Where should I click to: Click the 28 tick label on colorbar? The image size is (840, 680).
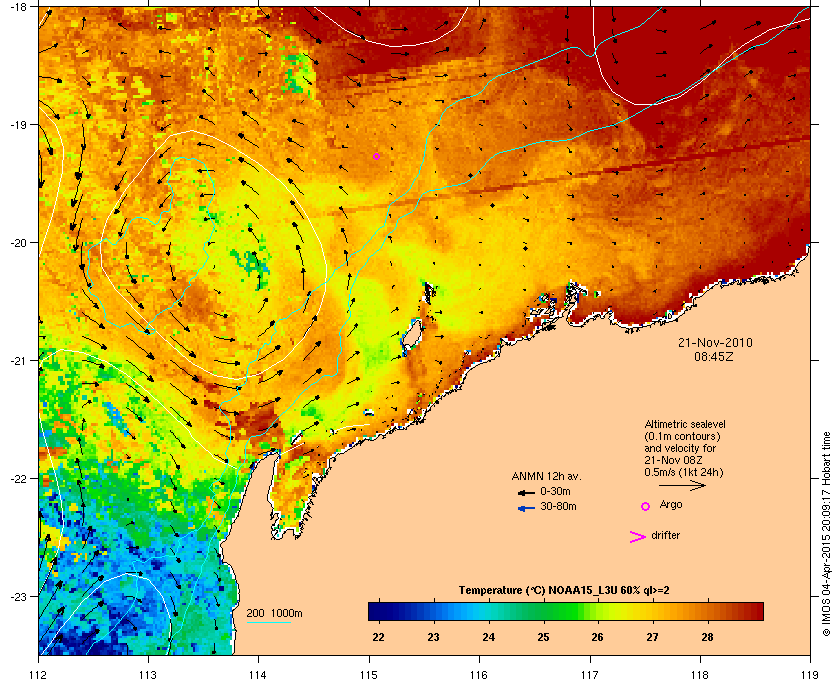coord(707,637)
